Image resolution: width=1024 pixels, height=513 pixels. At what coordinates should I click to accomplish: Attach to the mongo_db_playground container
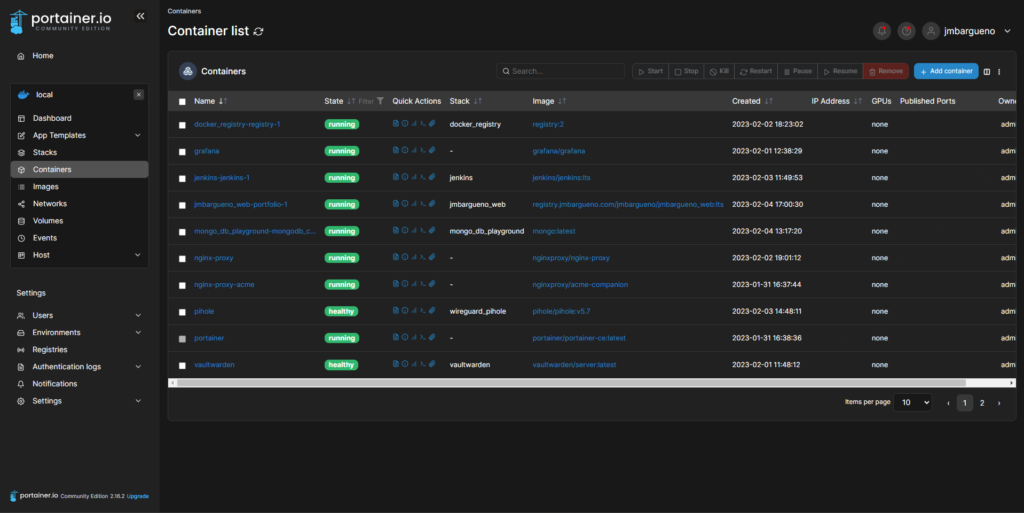pos(432,230)
